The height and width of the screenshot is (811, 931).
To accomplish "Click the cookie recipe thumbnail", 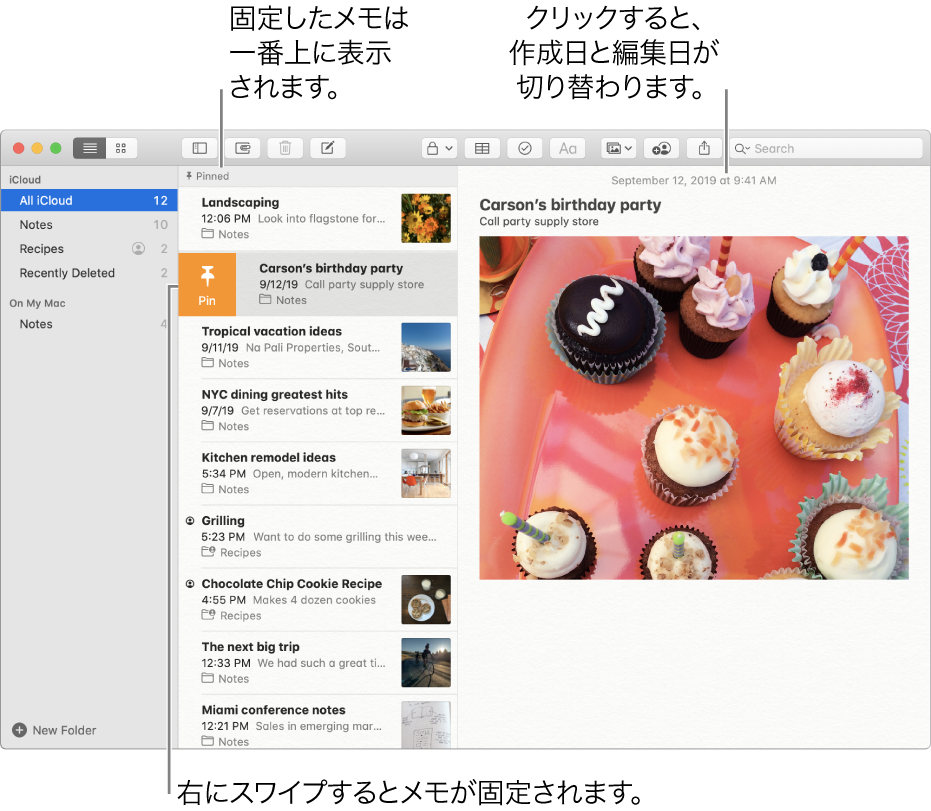I will pos(426,600).
